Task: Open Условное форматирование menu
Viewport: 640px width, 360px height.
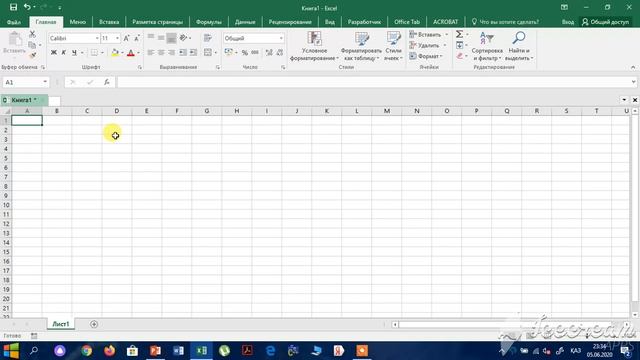Action: (x=314, y=46)
